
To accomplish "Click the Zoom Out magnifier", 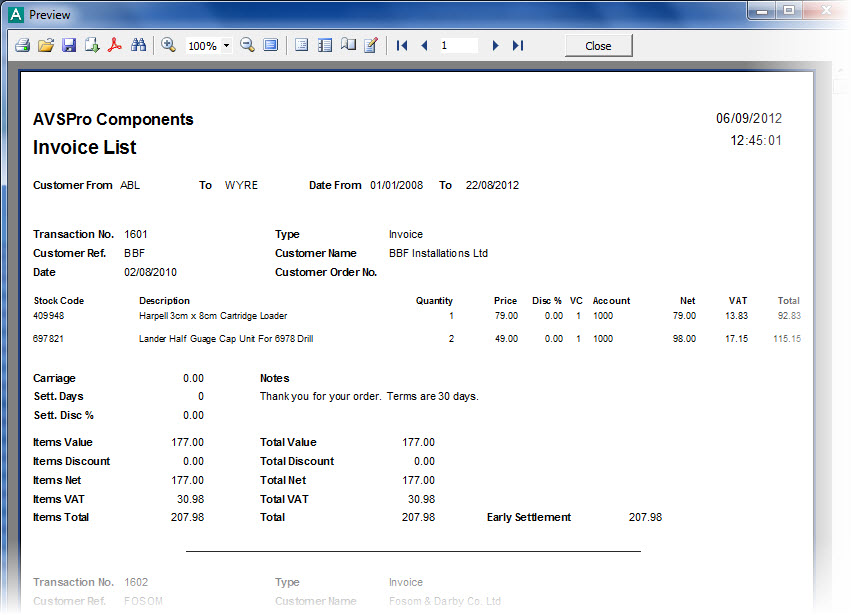I will (x=247, y=46).
